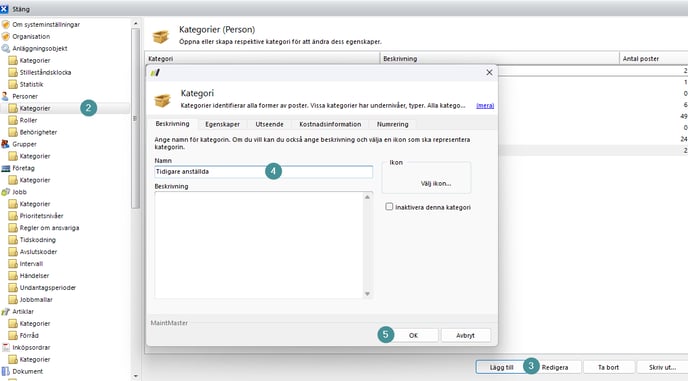Open the Personer icon node
This screenshot has height=381, width=688.
coord(5,96)
